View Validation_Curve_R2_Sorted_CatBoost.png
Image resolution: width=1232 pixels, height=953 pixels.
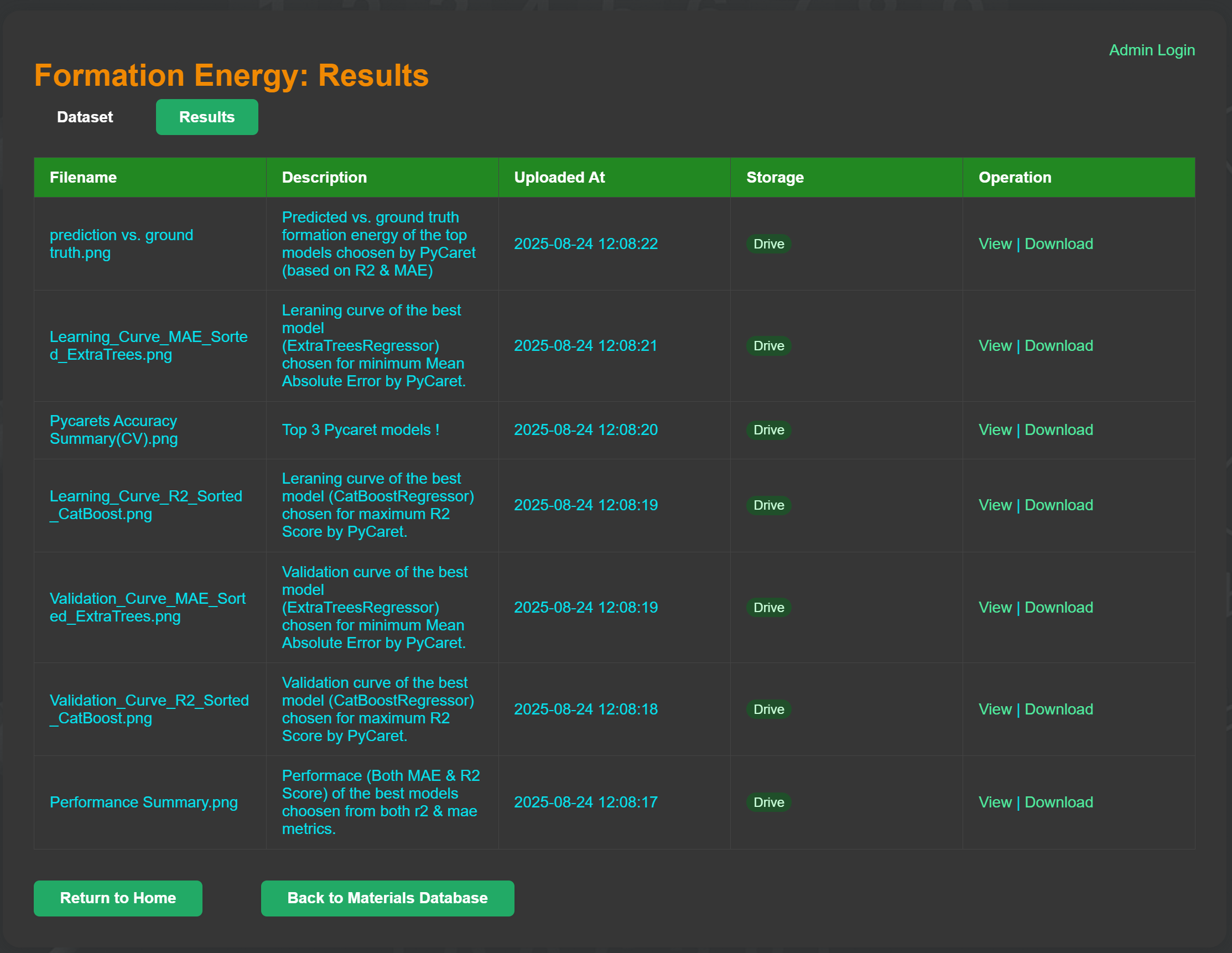point(995,709)
